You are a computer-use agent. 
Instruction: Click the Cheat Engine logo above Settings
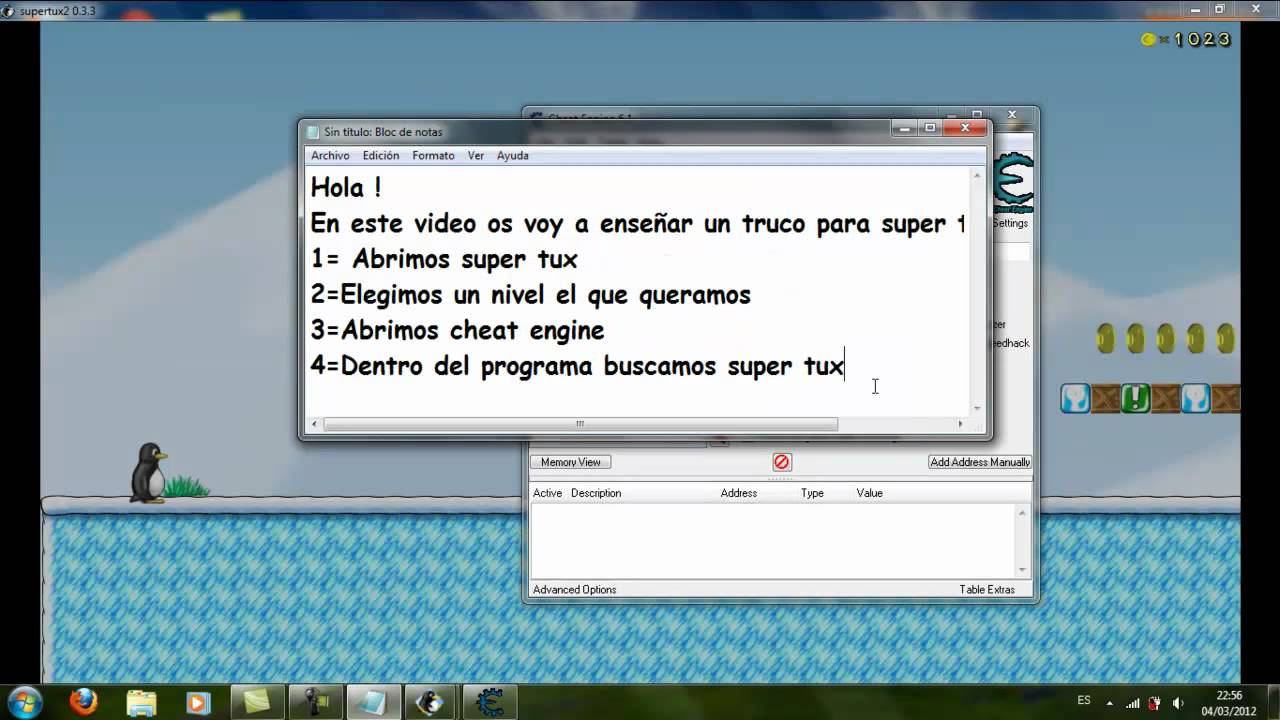[x=1013, y=184]
